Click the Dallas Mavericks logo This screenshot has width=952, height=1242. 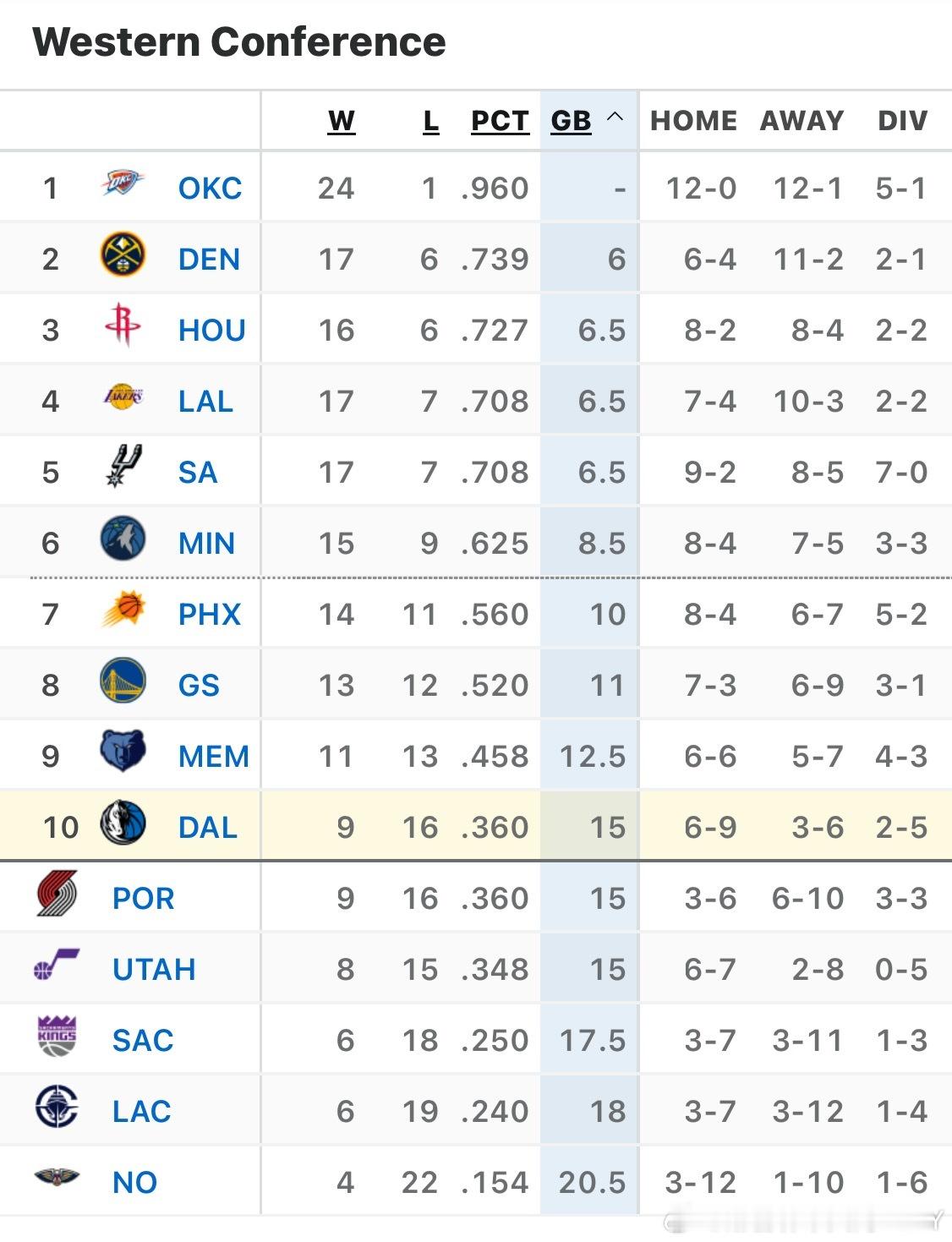pyautogui.click(x=123, y=823)
